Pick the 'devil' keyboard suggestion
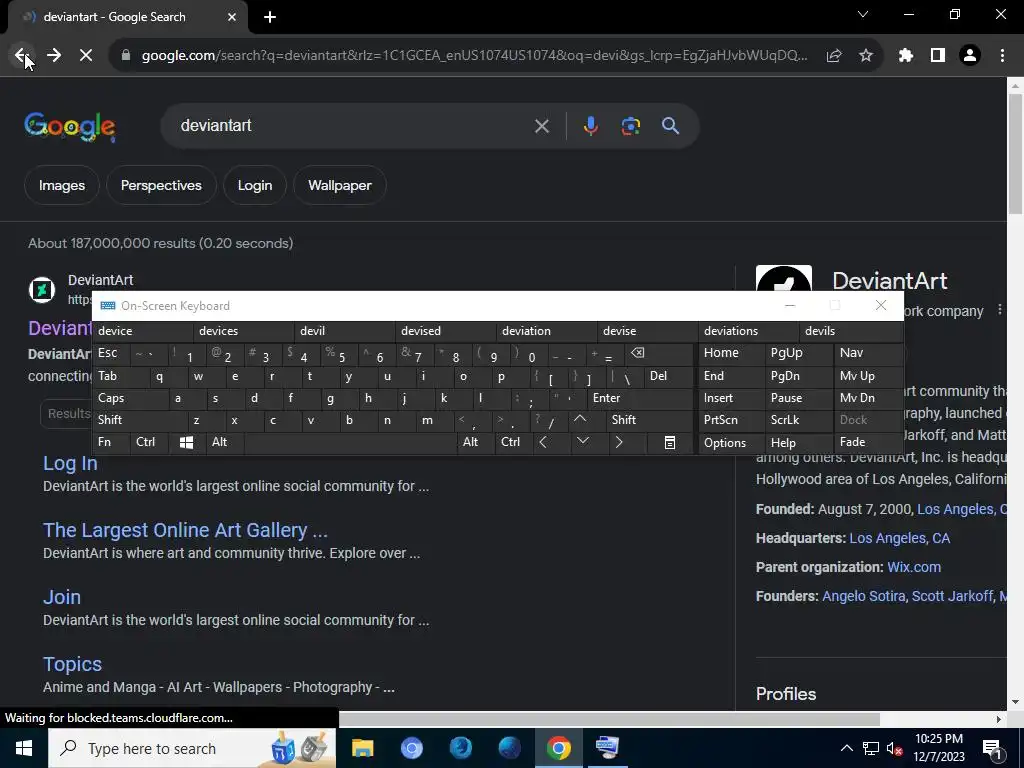The width and height of the screenshot is (1024, 768). [x=344, y=331]
